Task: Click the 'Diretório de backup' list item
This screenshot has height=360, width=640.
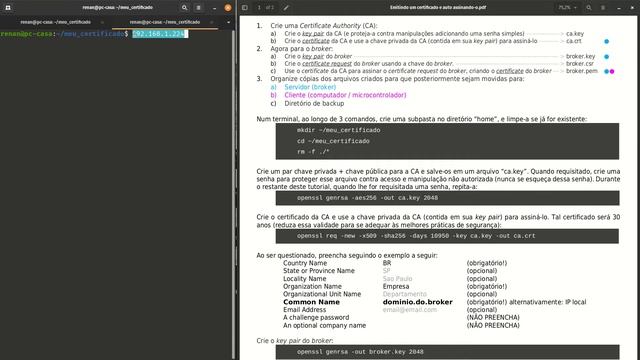Action: pos(314,104)
